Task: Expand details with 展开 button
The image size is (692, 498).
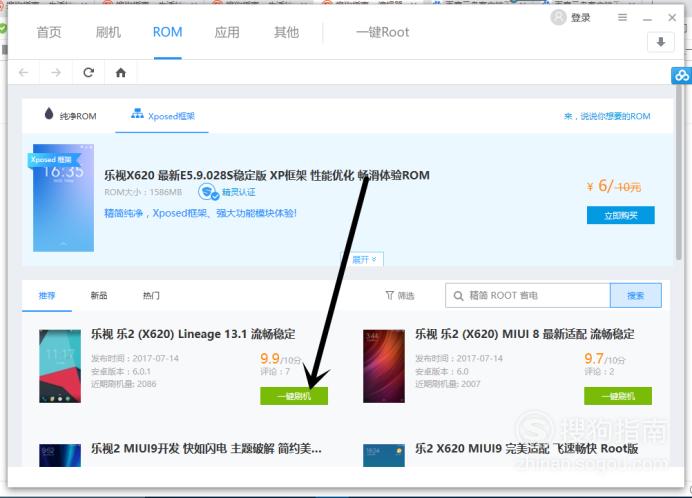Action: click(x=364, y=260)
